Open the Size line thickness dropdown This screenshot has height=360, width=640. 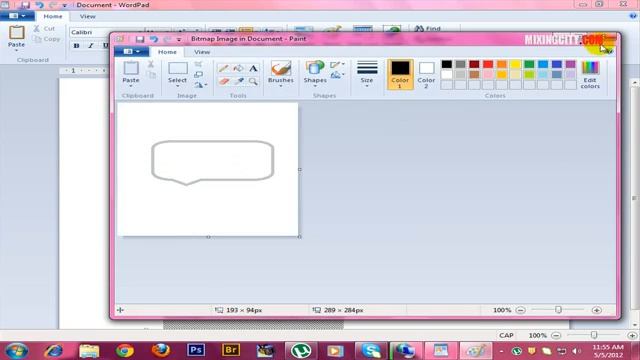pyautogui.click(x=367, y=74)
